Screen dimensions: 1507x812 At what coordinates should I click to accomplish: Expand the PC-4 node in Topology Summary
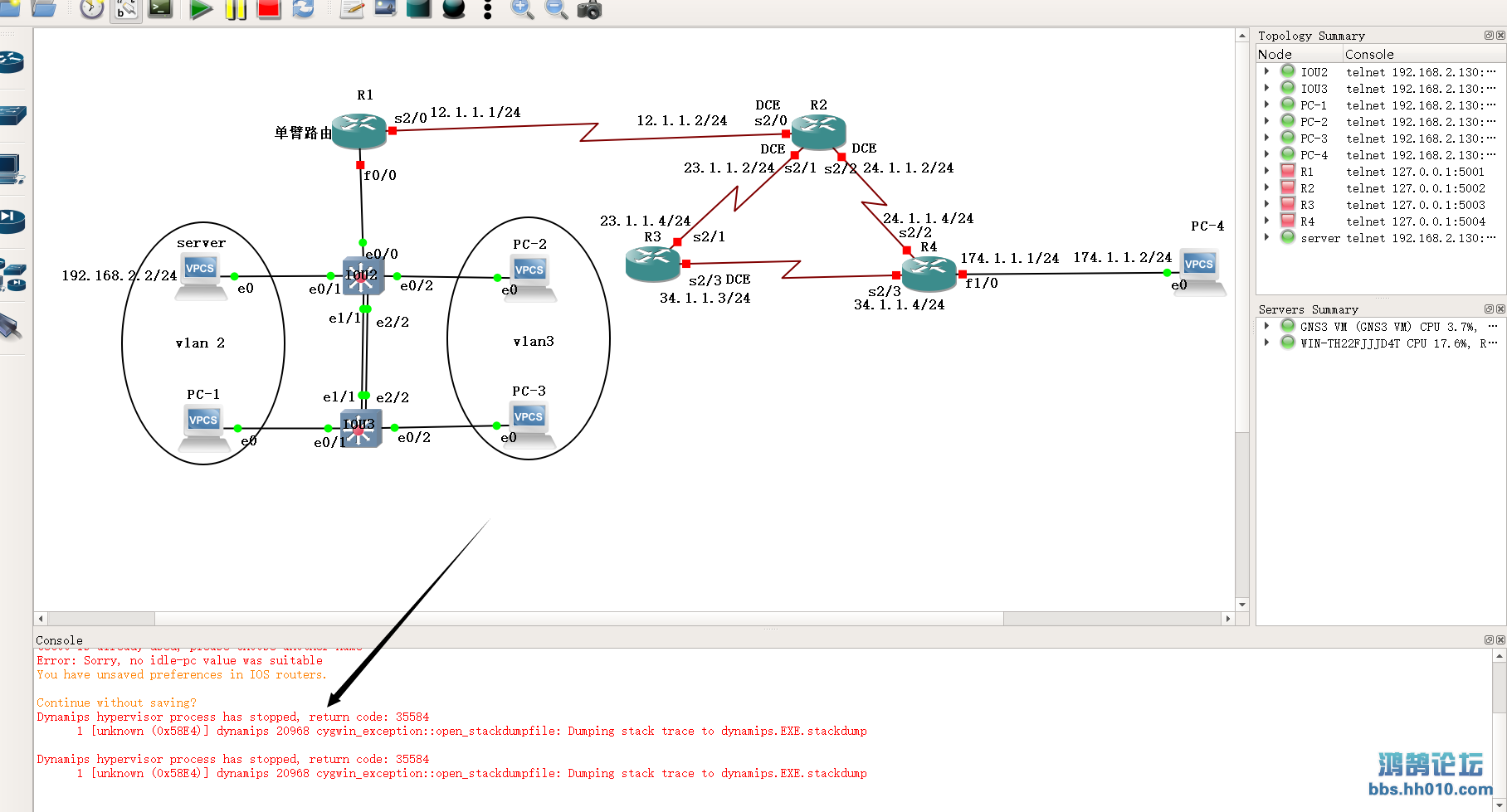[x=1266, y=154]
